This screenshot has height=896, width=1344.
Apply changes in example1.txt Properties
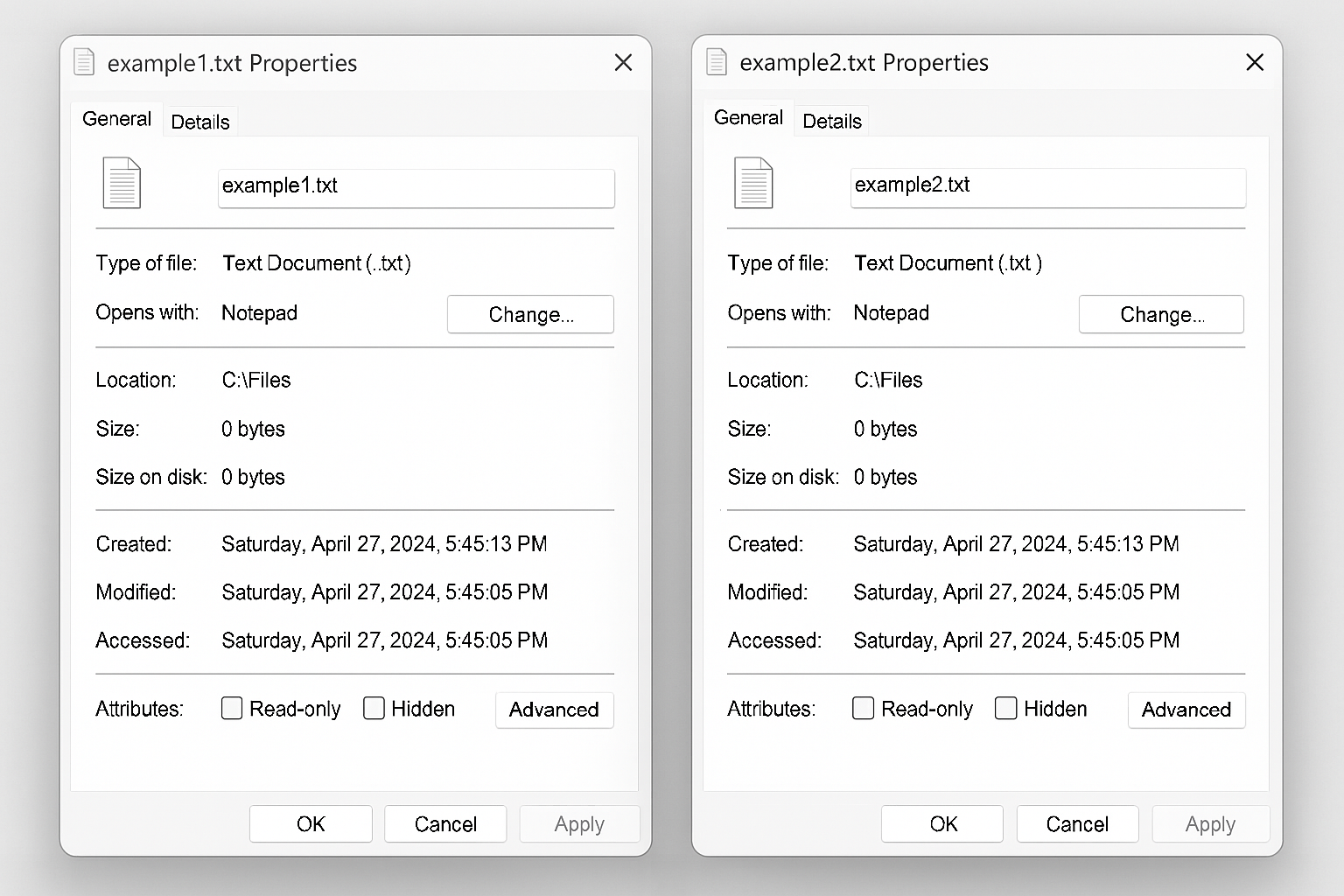pyautogui.click(x=579, y=823)
